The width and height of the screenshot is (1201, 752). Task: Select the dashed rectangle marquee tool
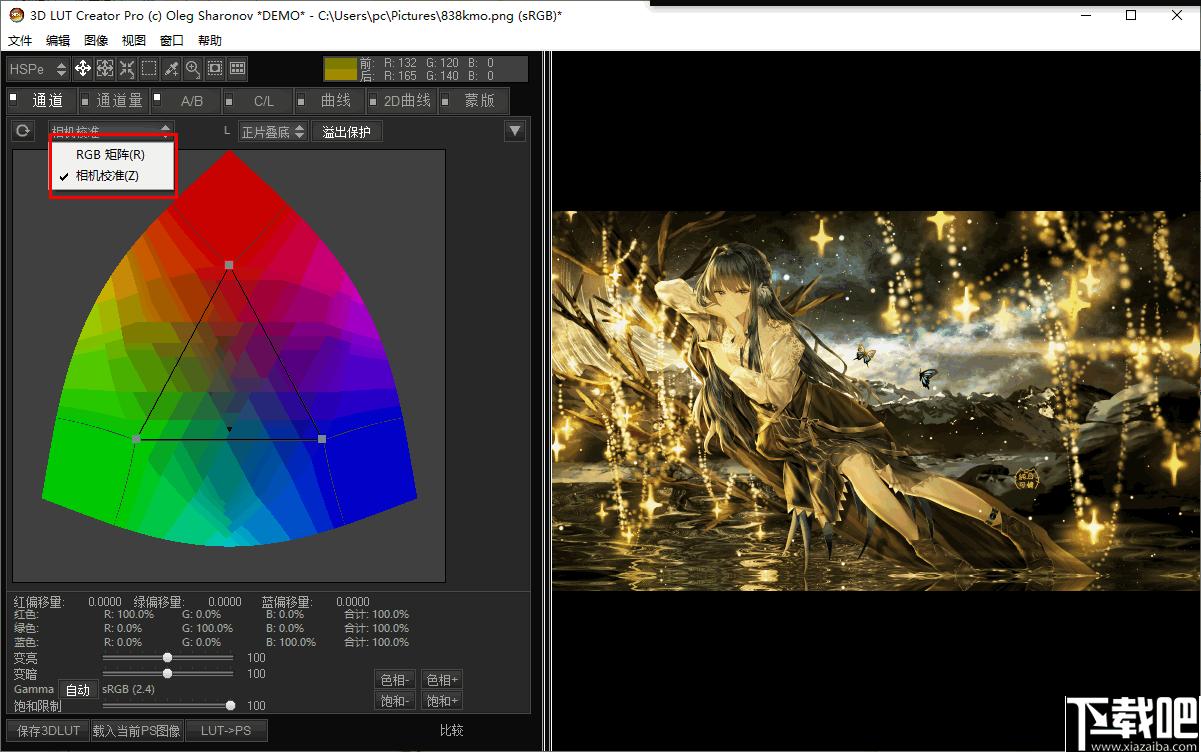pos(149,69)
